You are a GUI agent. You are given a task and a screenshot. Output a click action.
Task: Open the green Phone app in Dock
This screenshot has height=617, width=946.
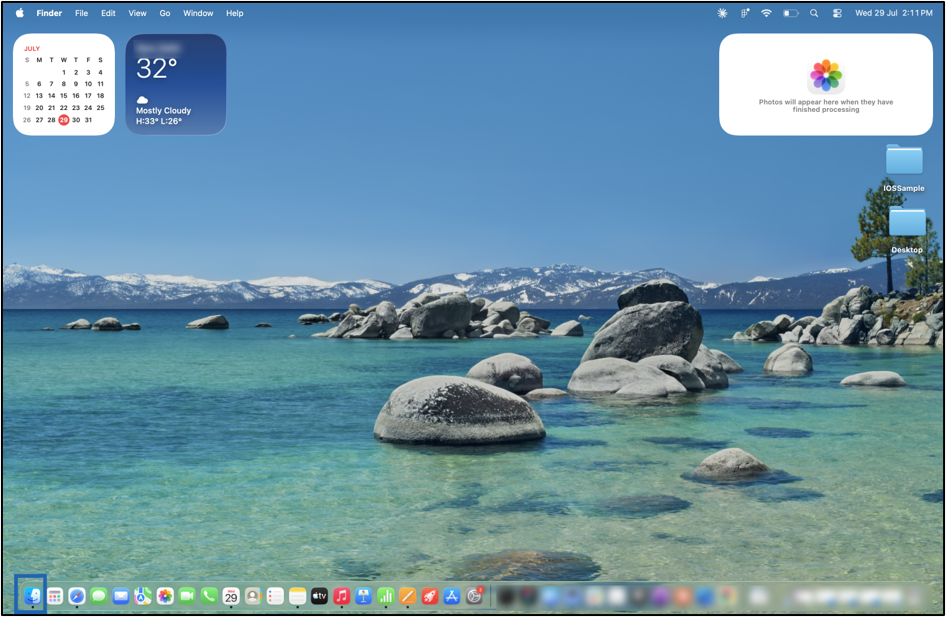(209, 596)
